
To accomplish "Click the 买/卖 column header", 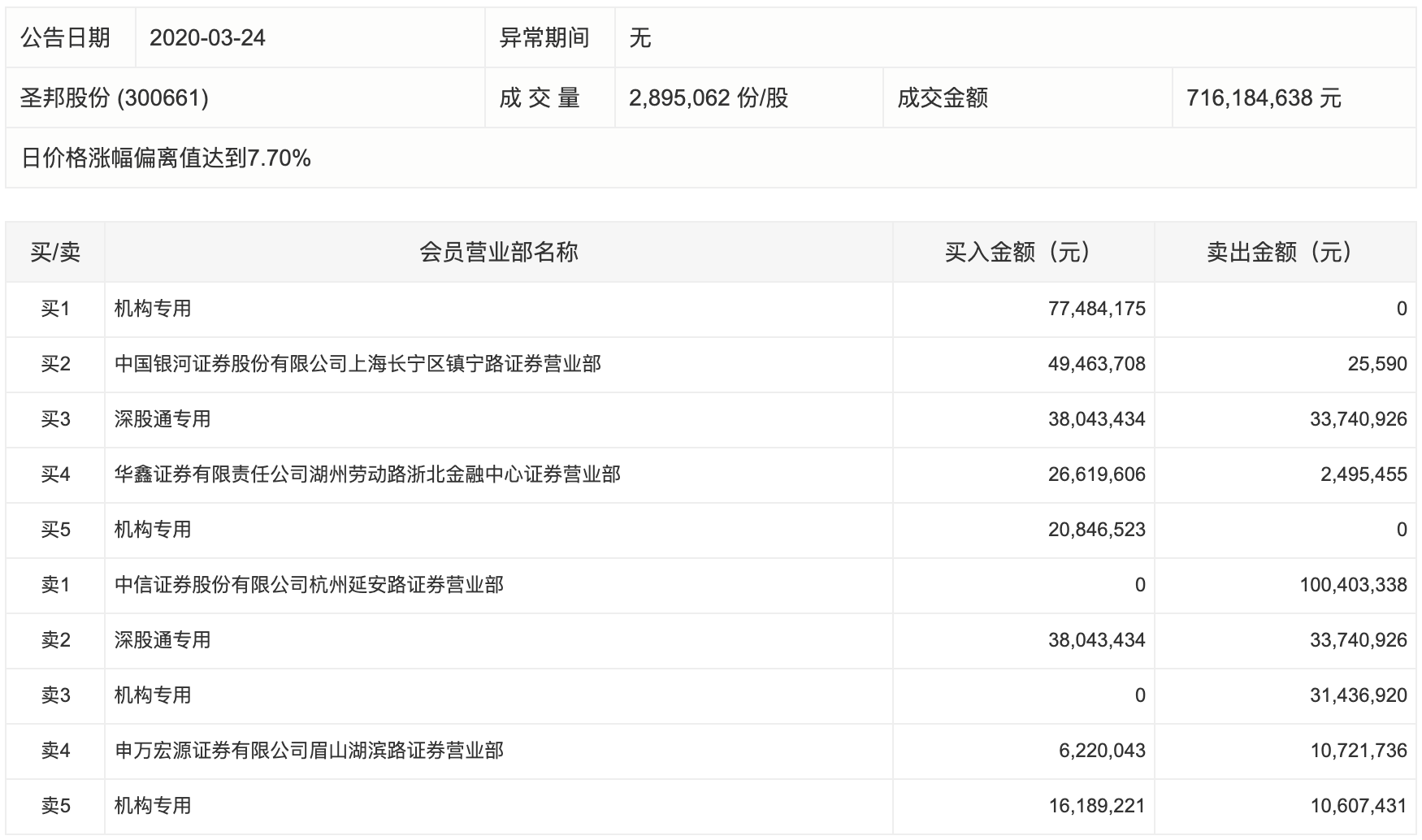I will 55,253.
